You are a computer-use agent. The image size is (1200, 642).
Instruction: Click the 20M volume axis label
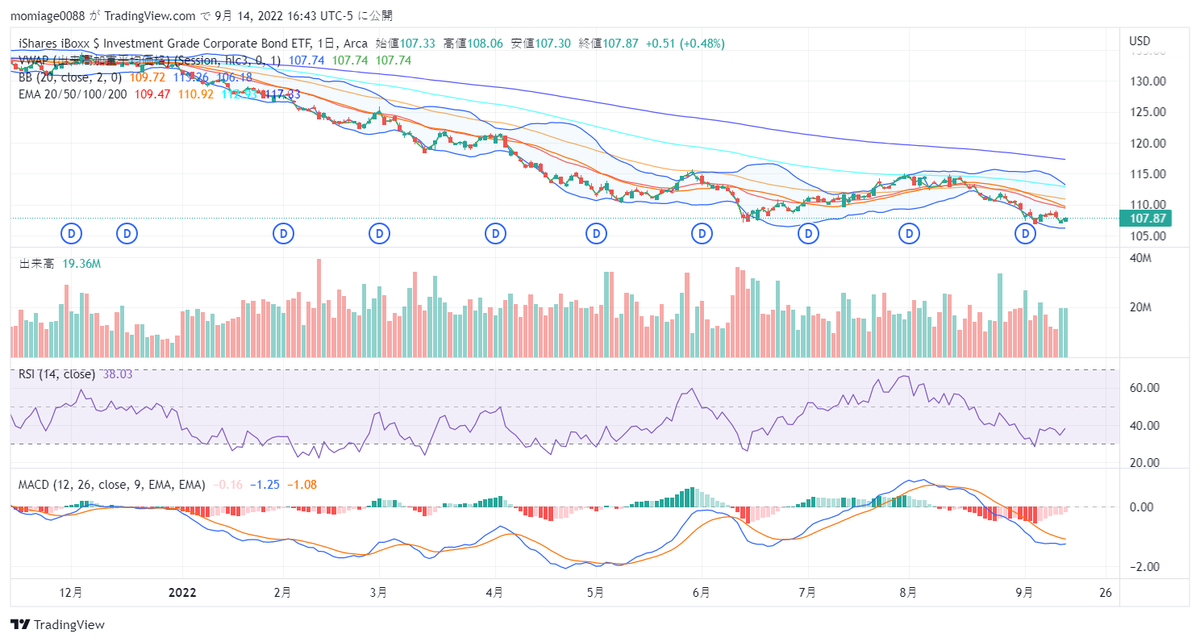[x=1141, y=308]
